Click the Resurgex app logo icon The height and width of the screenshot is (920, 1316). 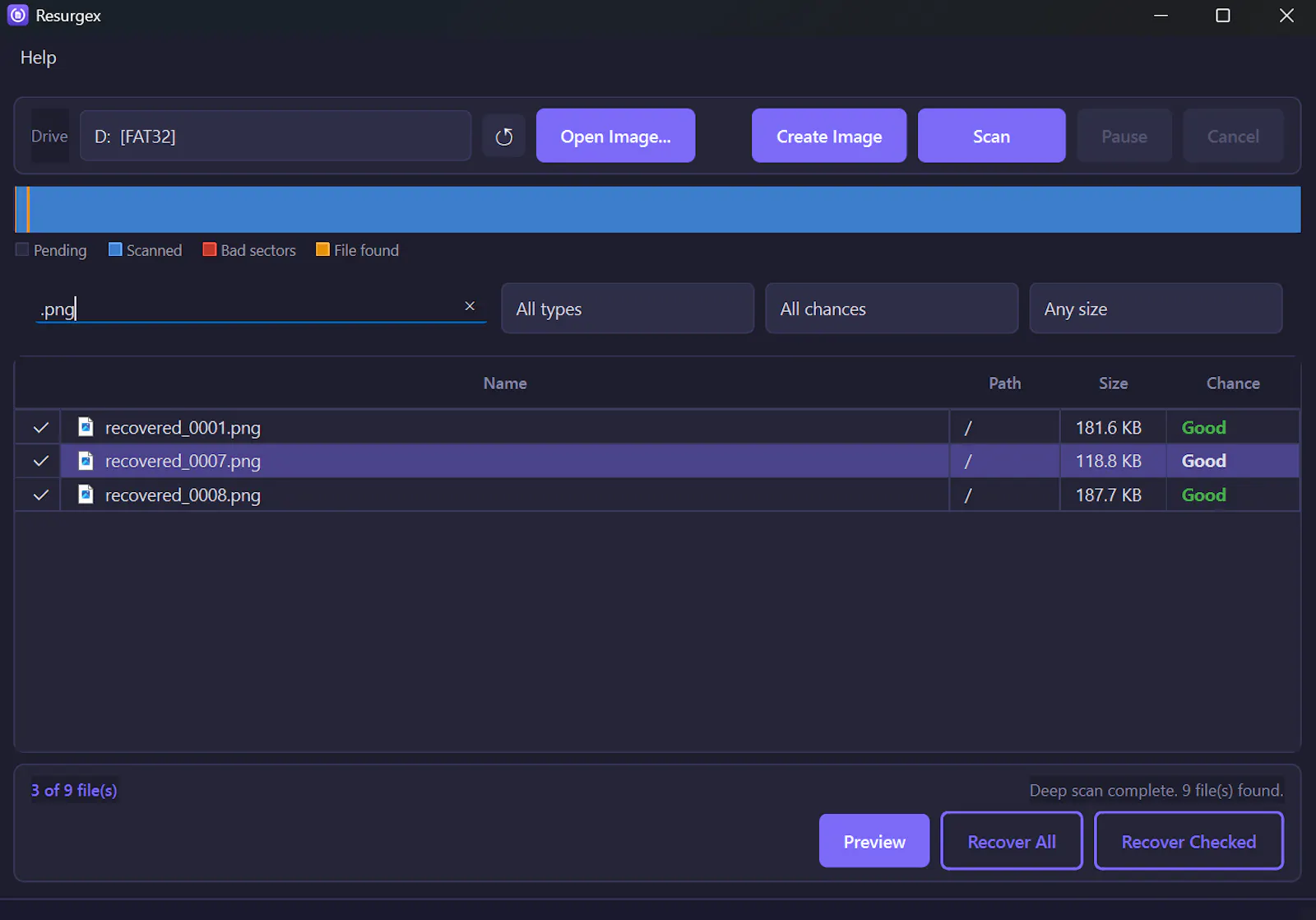point(17,16)
